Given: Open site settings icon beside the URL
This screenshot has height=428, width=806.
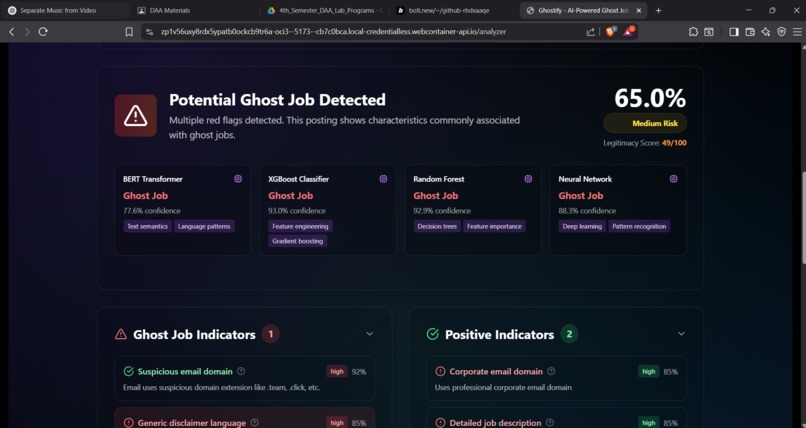Looking at the screenshot, I should 150,32.
